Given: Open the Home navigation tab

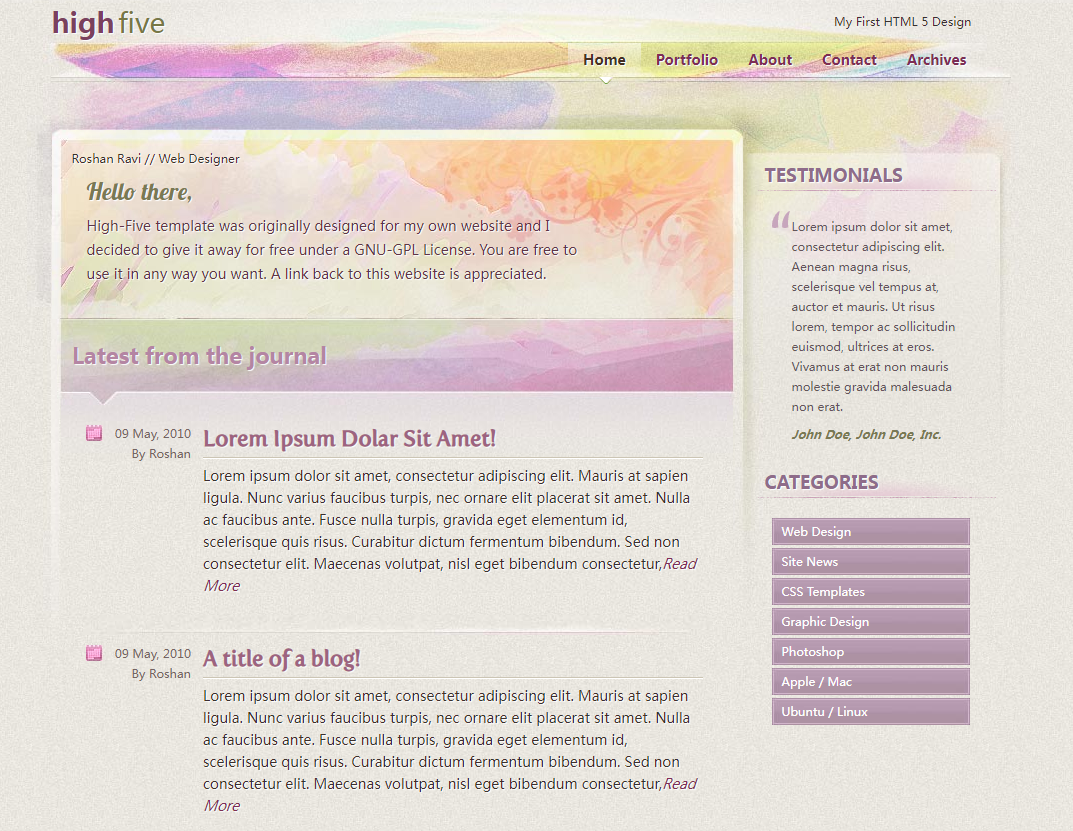Looking at the screenshot, I should (x=604, y=60).
